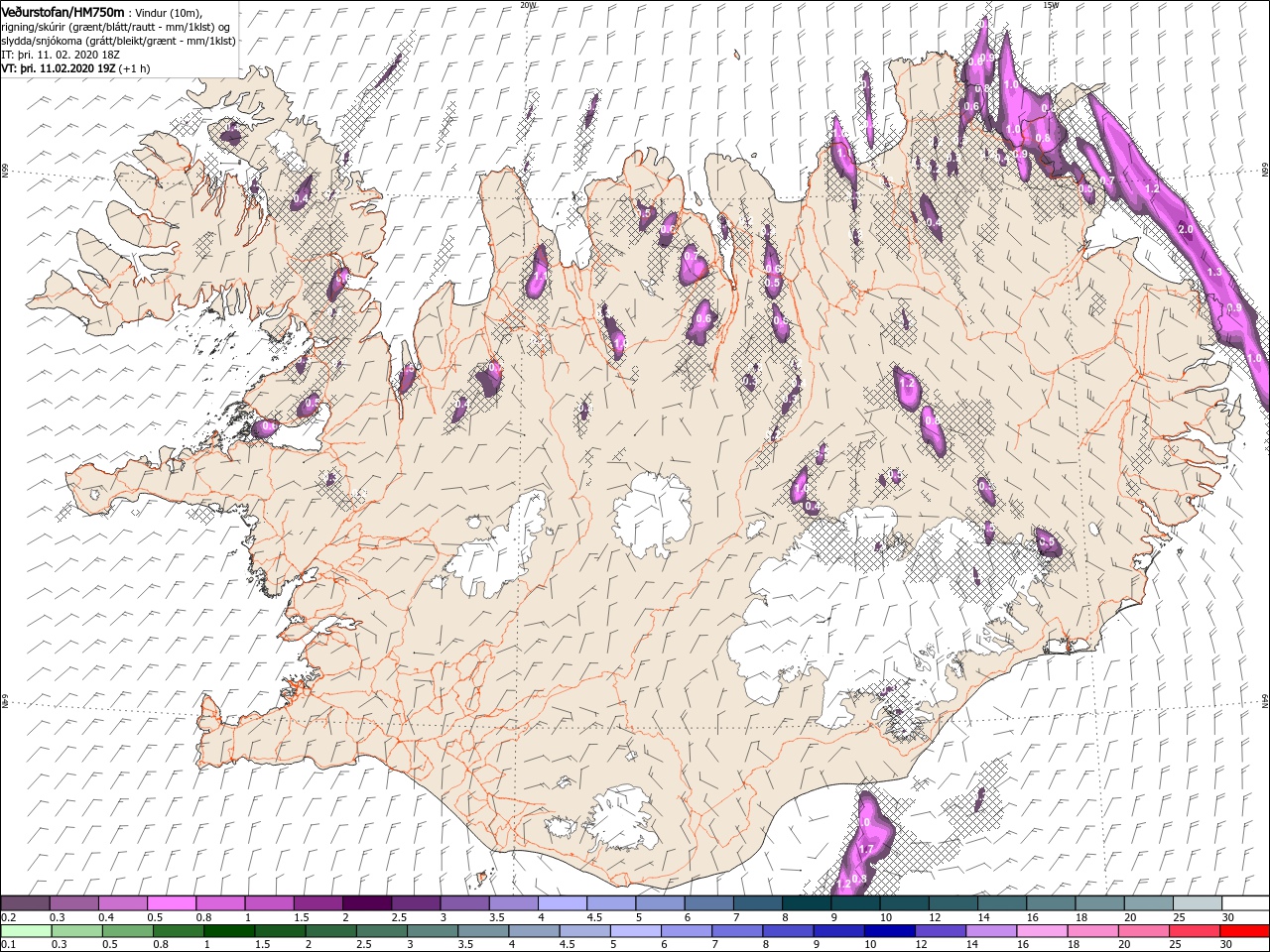Select top-row legend swatch between 6 and 7
Screen dimensions: 1270x952
click(x=708, y=903)
